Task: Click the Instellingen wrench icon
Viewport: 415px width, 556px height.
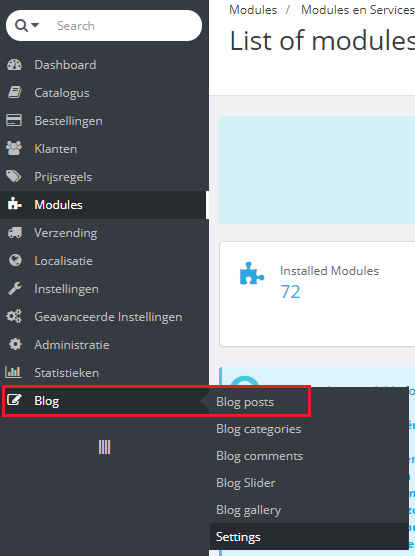Action: click(15, 289)
